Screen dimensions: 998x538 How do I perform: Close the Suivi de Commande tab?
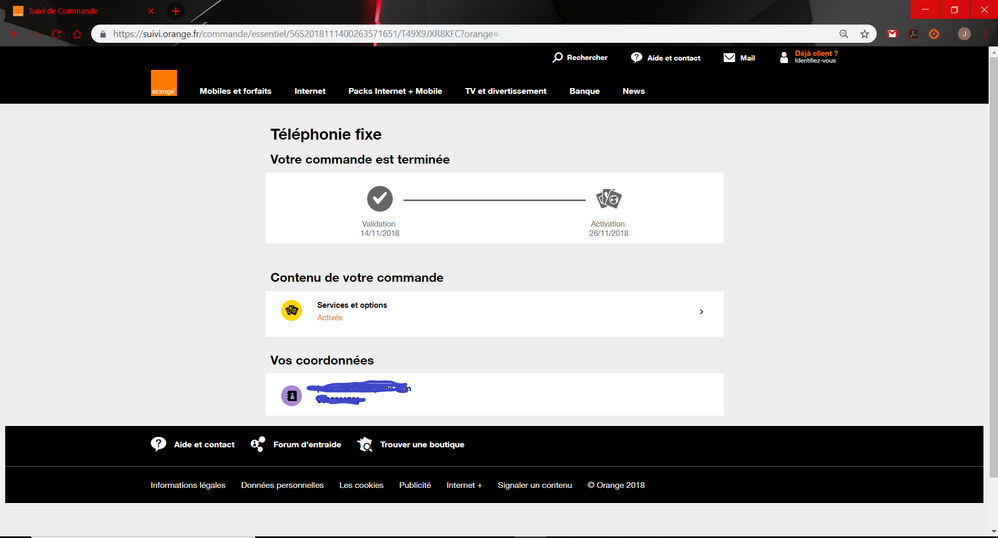(x=151, y=11)
